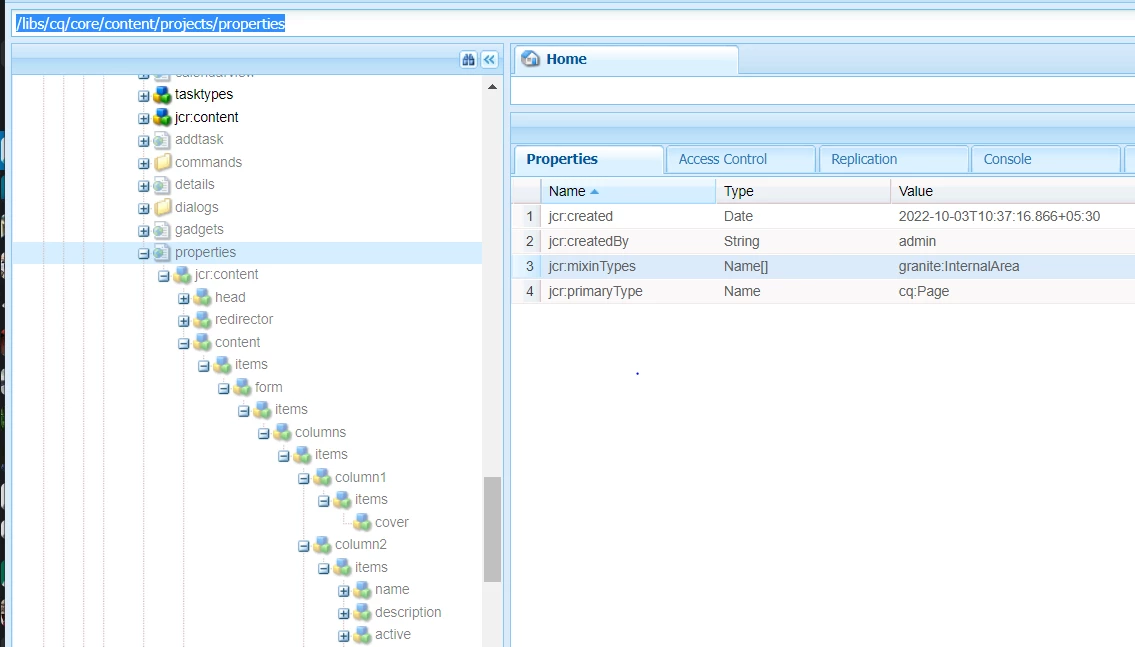Click the value cq:Page
Screen dimensions: 1135x647
click(924, 292)
